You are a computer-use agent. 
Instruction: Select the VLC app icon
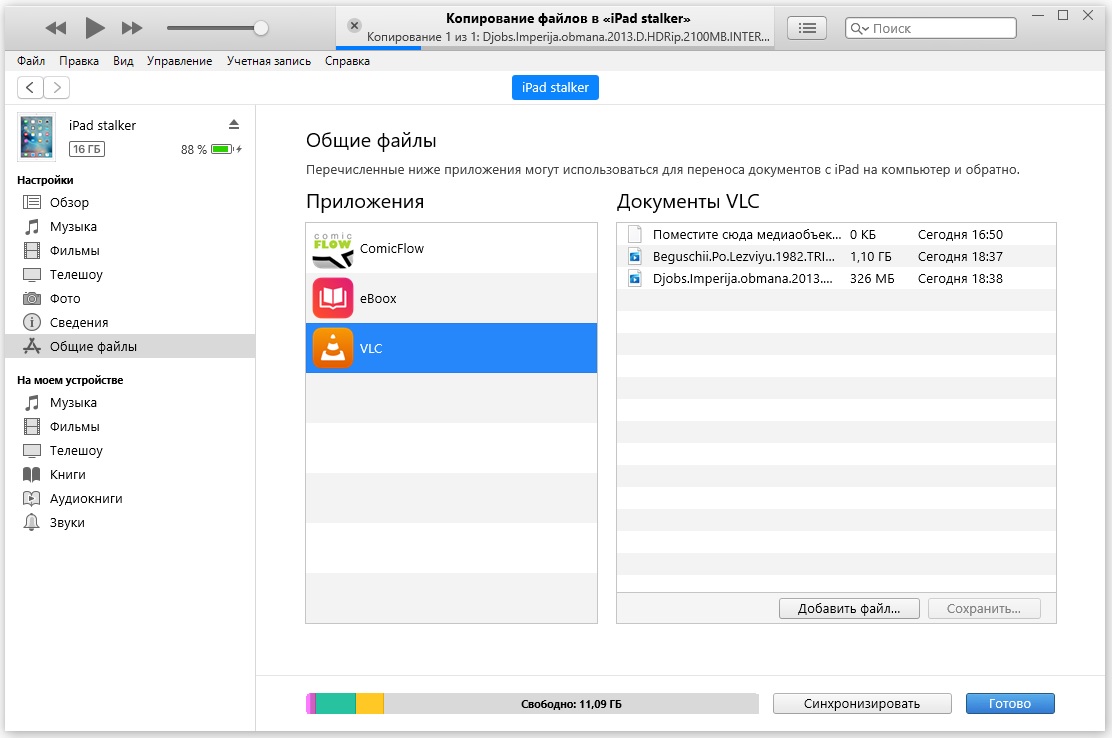[x=333, y=348]
